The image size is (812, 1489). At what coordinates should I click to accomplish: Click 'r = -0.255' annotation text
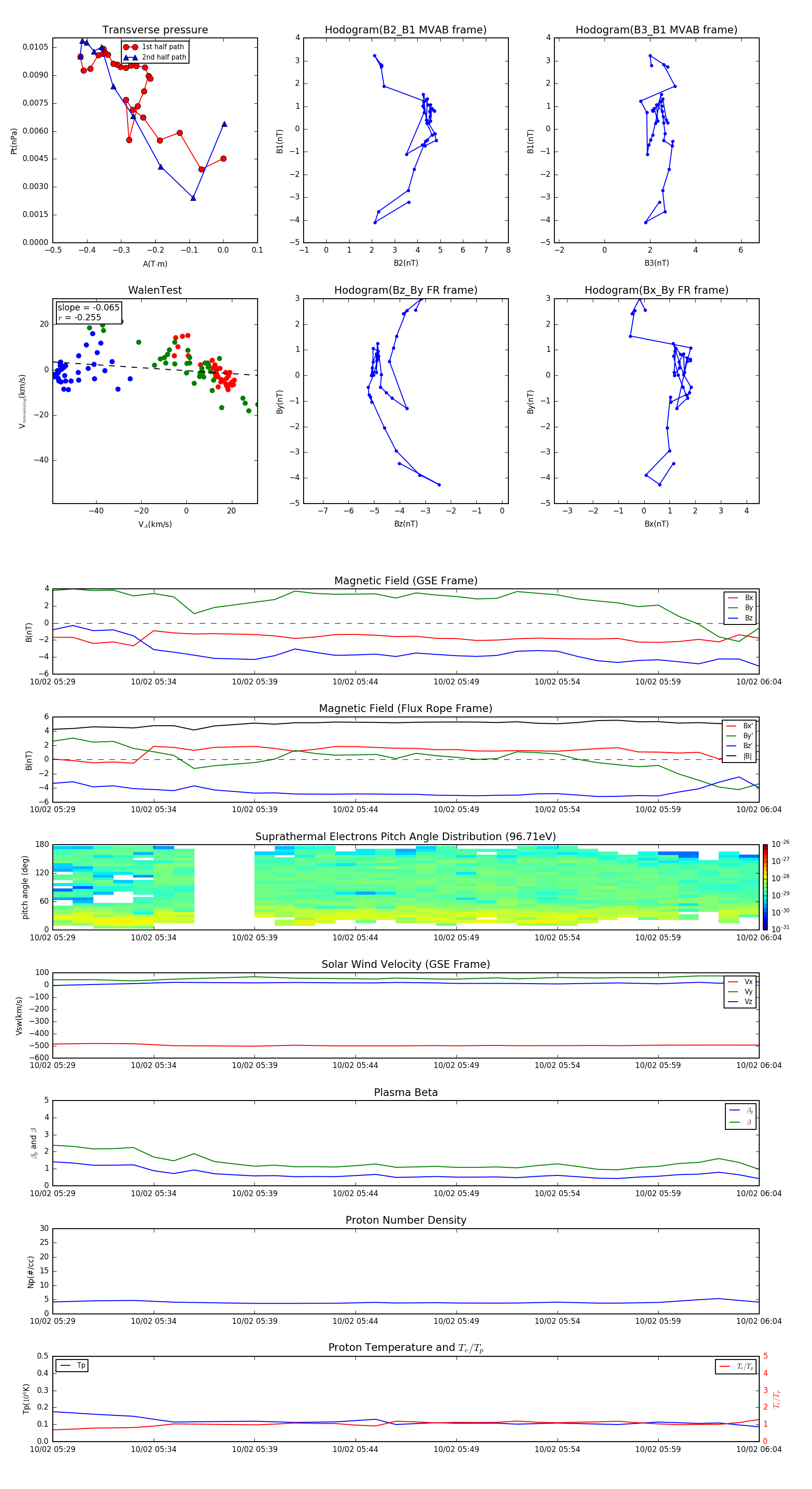coord(80,317)
